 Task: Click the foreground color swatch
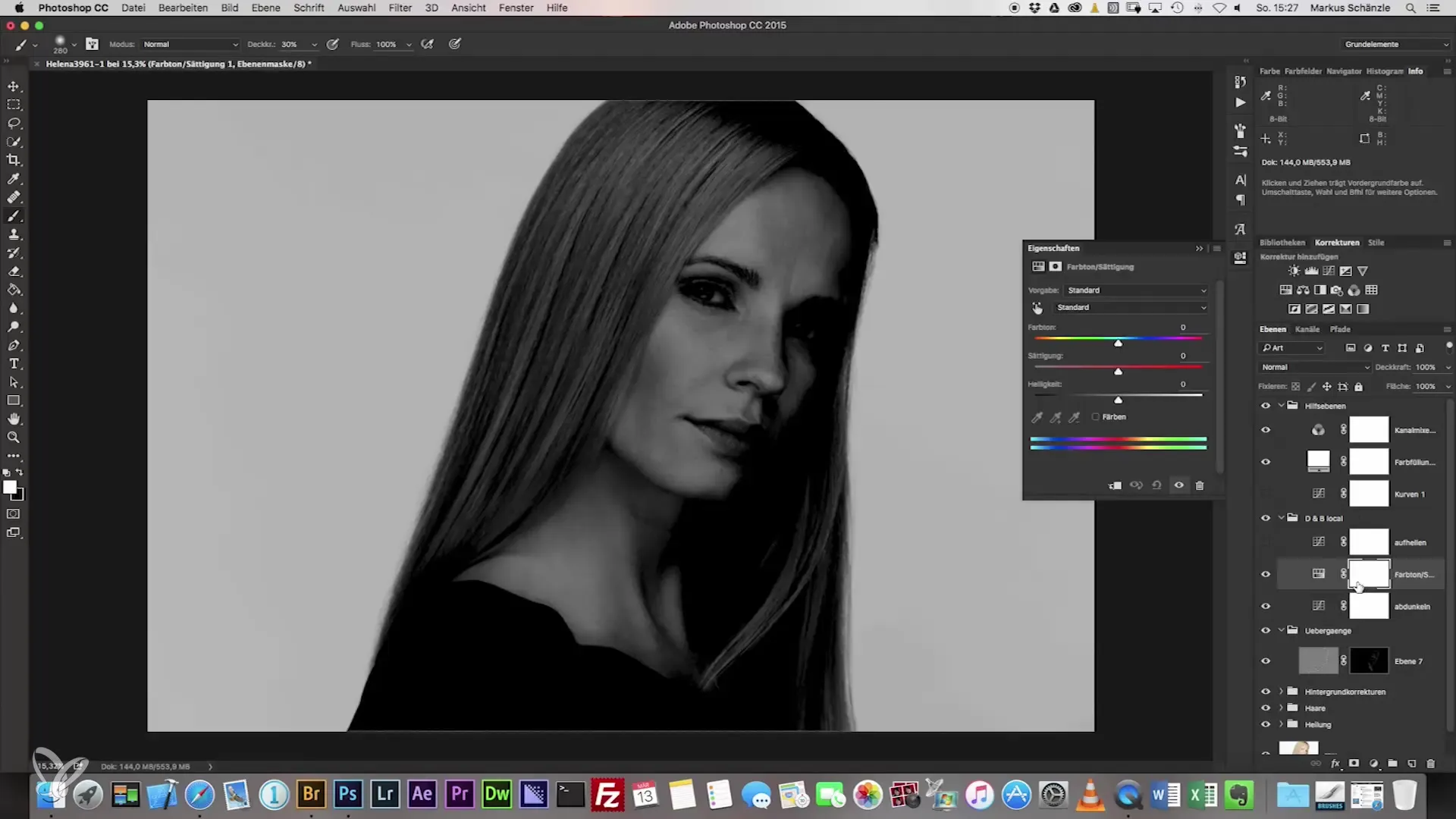10,488
